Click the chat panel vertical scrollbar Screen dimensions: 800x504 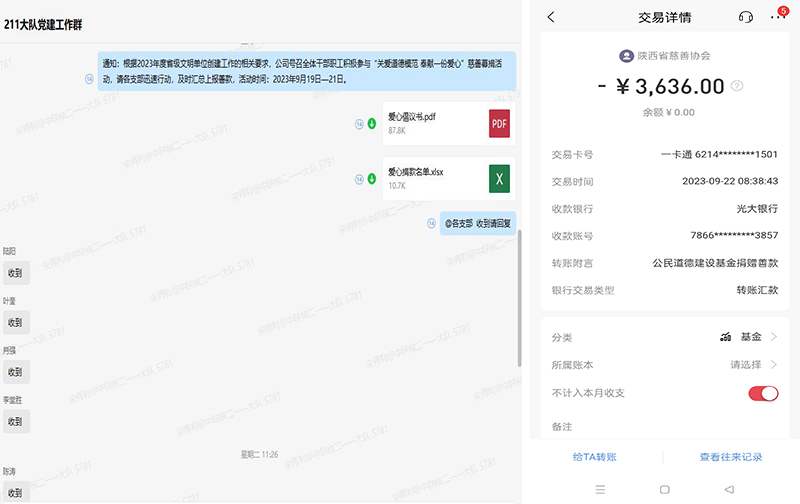[x=518, y=300]
